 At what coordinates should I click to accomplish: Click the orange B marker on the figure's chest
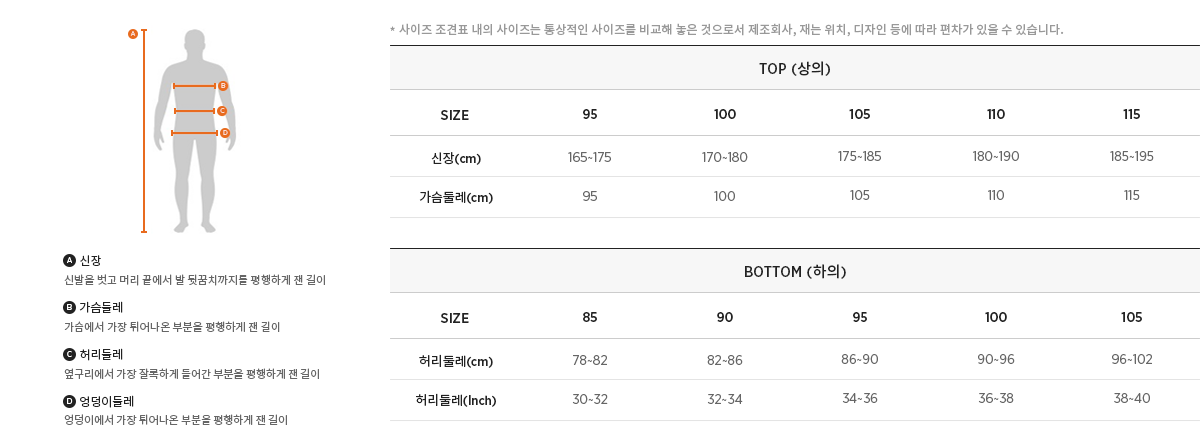click(x=223, y=86)
